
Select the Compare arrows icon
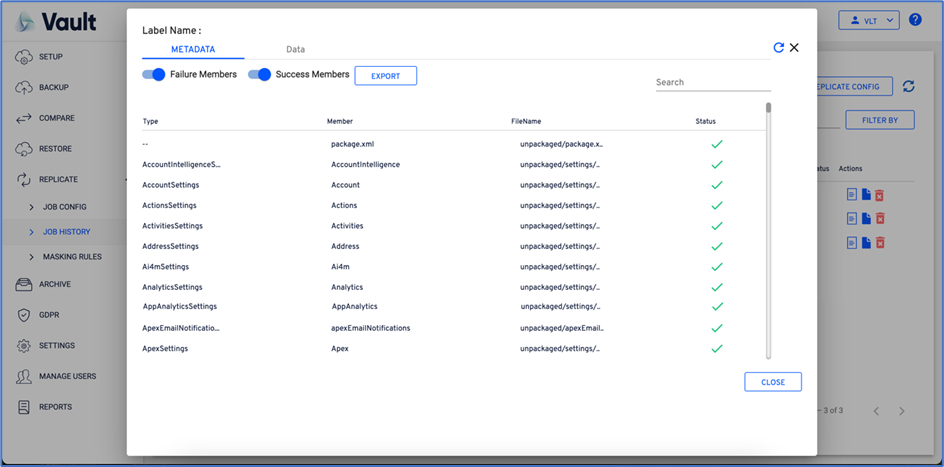tap(24, 118)
